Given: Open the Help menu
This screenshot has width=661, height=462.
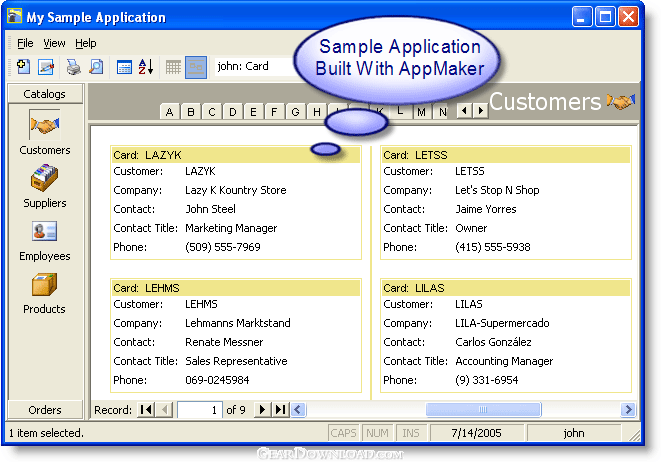Looking at the screenshot, I should point(86,43).
